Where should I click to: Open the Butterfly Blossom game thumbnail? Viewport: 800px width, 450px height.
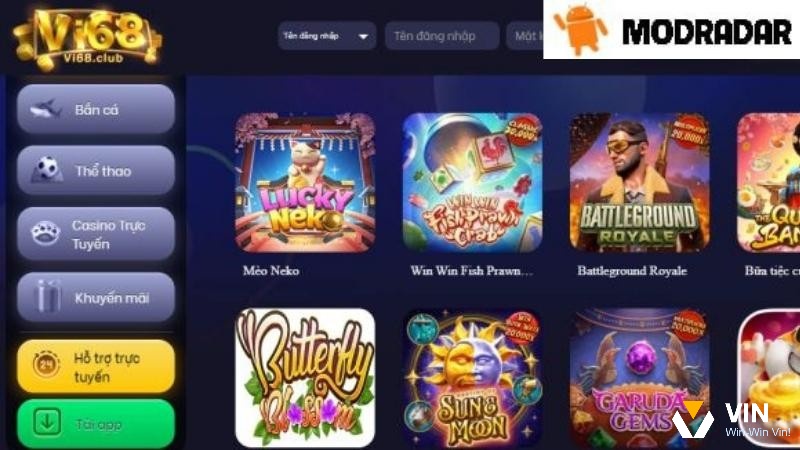pyautogui.click(x=305, y=378)
